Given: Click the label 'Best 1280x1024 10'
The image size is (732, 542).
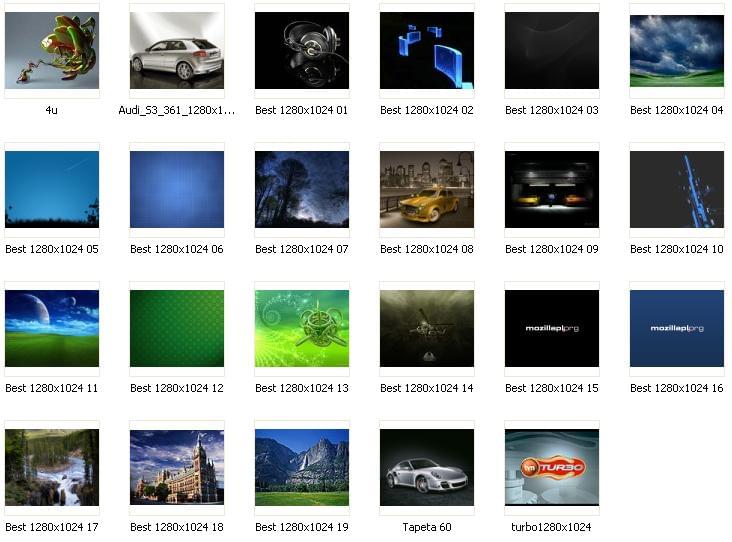Looking at the screenshot, I should (677, 249).
